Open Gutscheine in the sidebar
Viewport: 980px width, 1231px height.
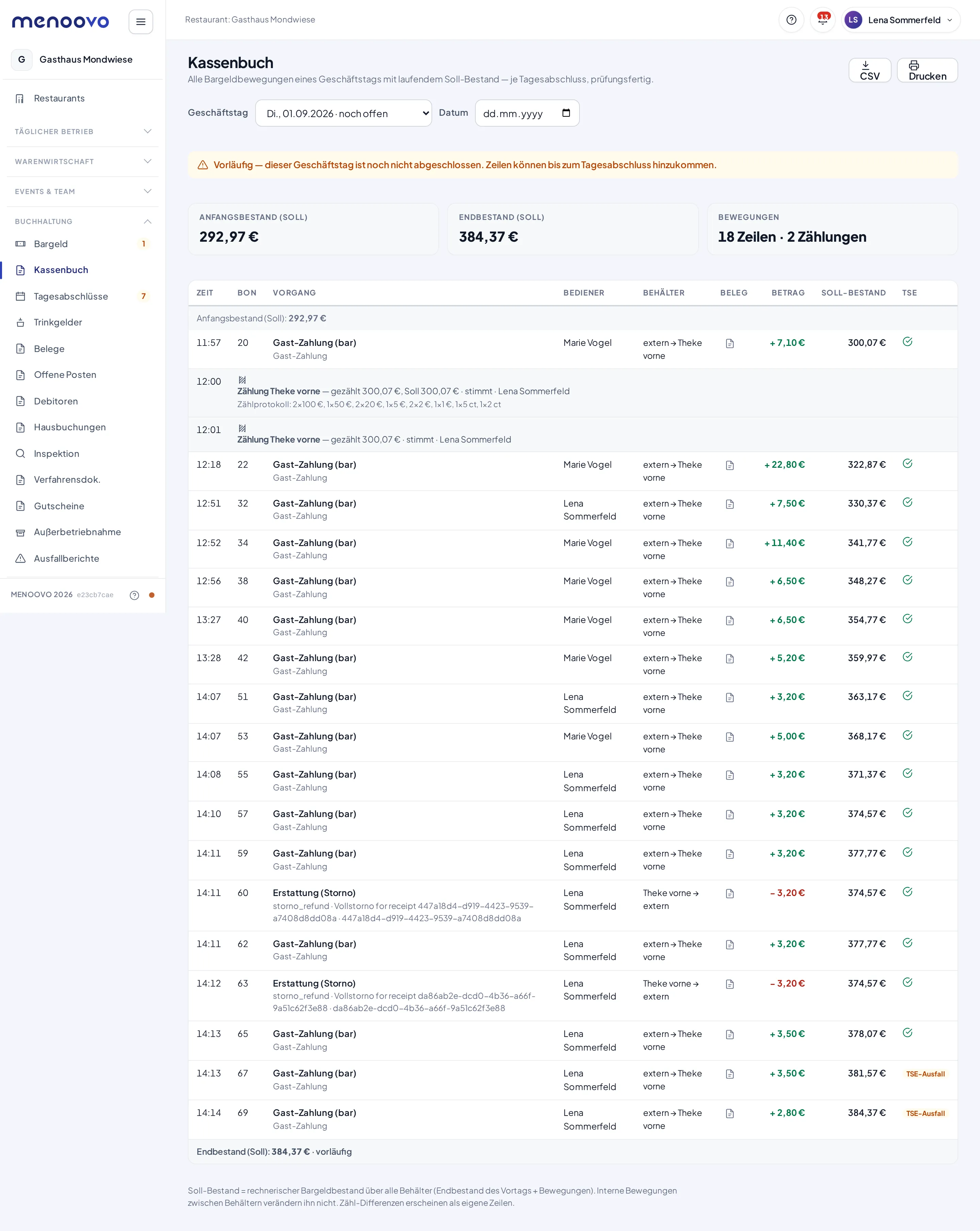(83, 506)
